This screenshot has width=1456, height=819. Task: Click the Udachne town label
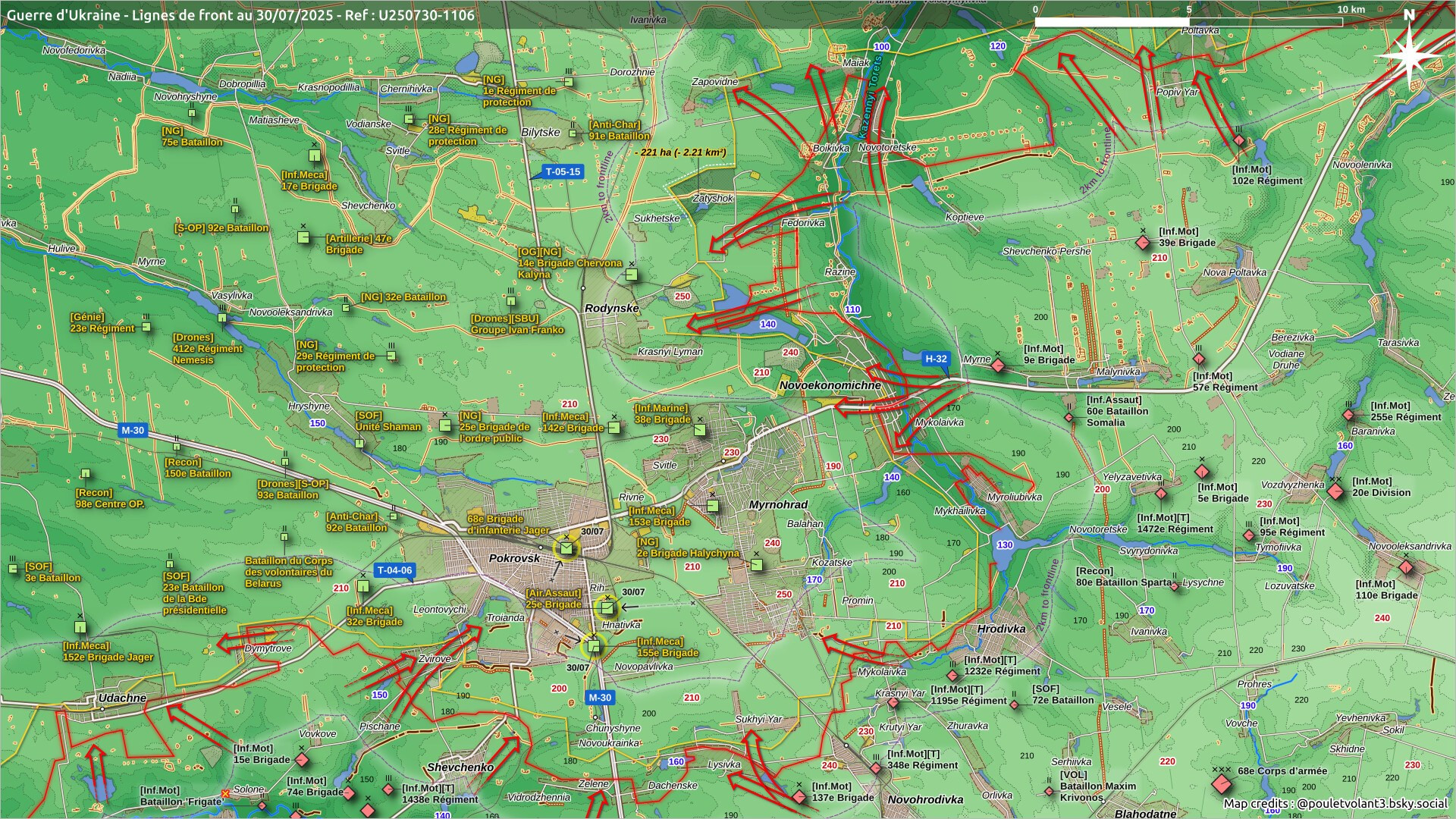[122, 698]
